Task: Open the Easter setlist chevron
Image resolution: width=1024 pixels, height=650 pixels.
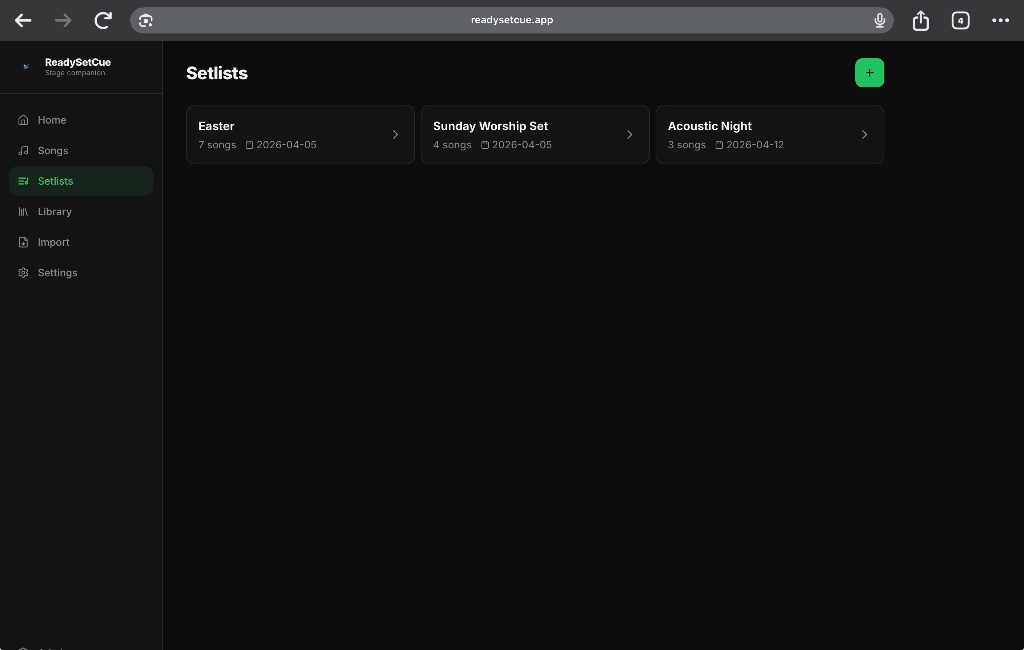Action: tap(395, 135)
